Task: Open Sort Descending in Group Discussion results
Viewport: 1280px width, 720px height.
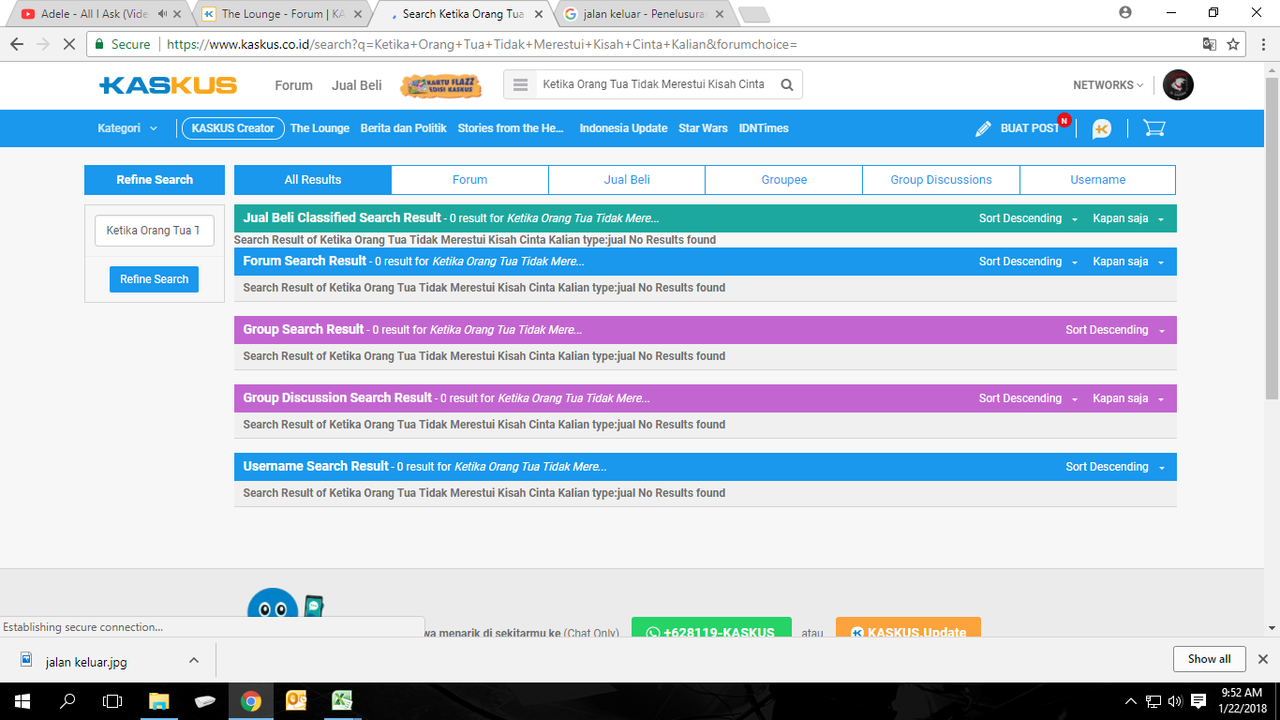Action: 1028,398
